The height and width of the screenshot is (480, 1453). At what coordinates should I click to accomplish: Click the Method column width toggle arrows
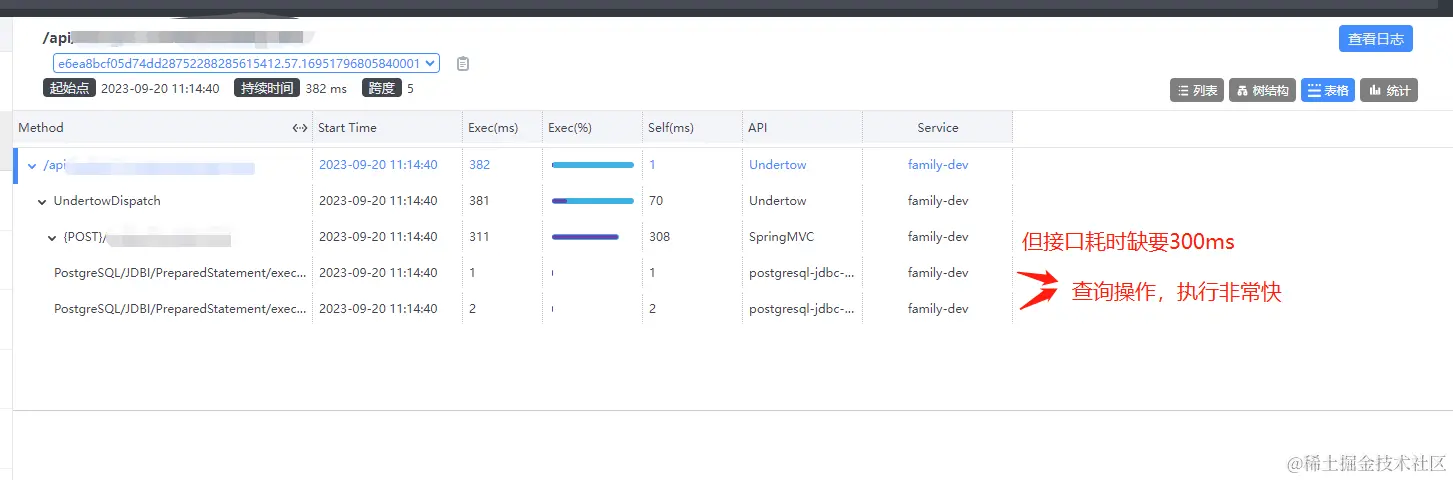coord(299,128)
